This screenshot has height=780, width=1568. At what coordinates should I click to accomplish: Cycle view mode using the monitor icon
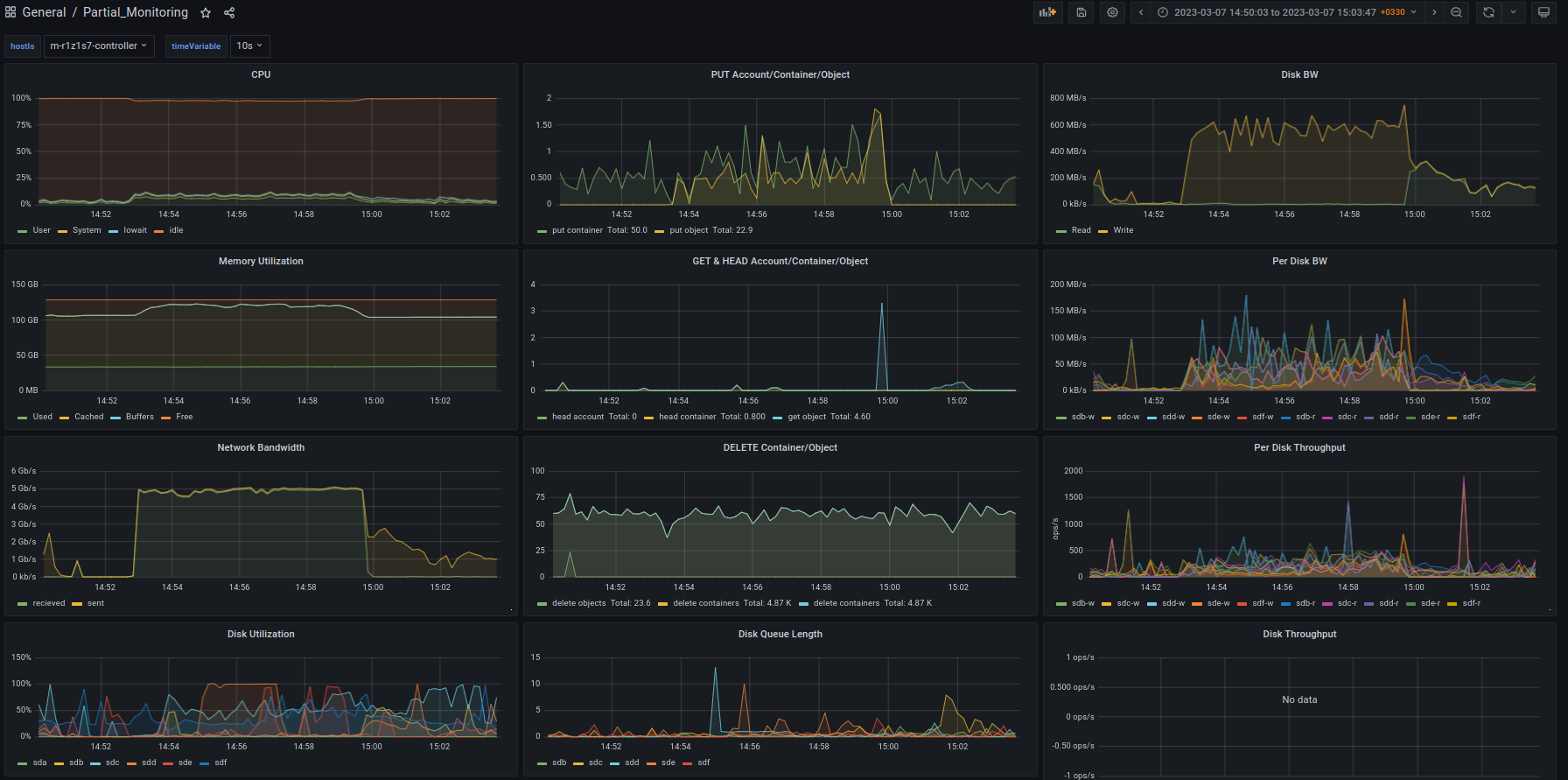1543,12
